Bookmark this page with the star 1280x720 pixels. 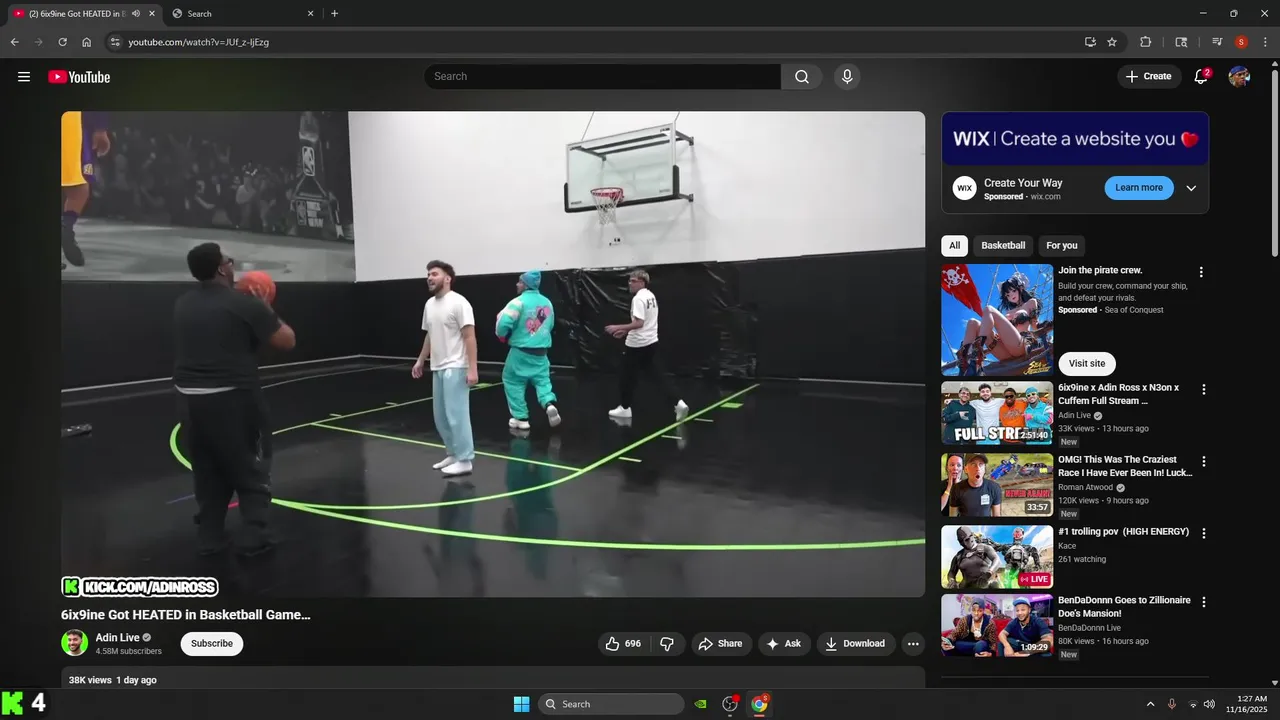[1112, 42]
